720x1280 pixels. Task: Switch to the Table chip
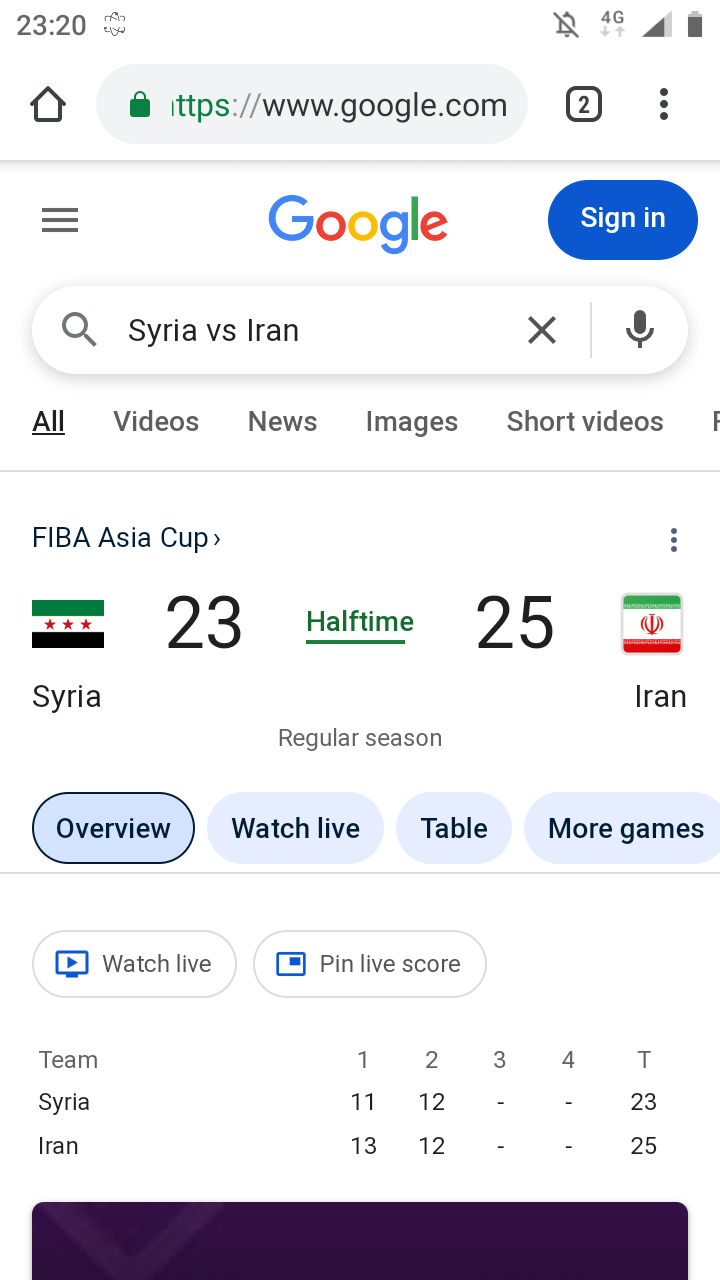point(454,828)
